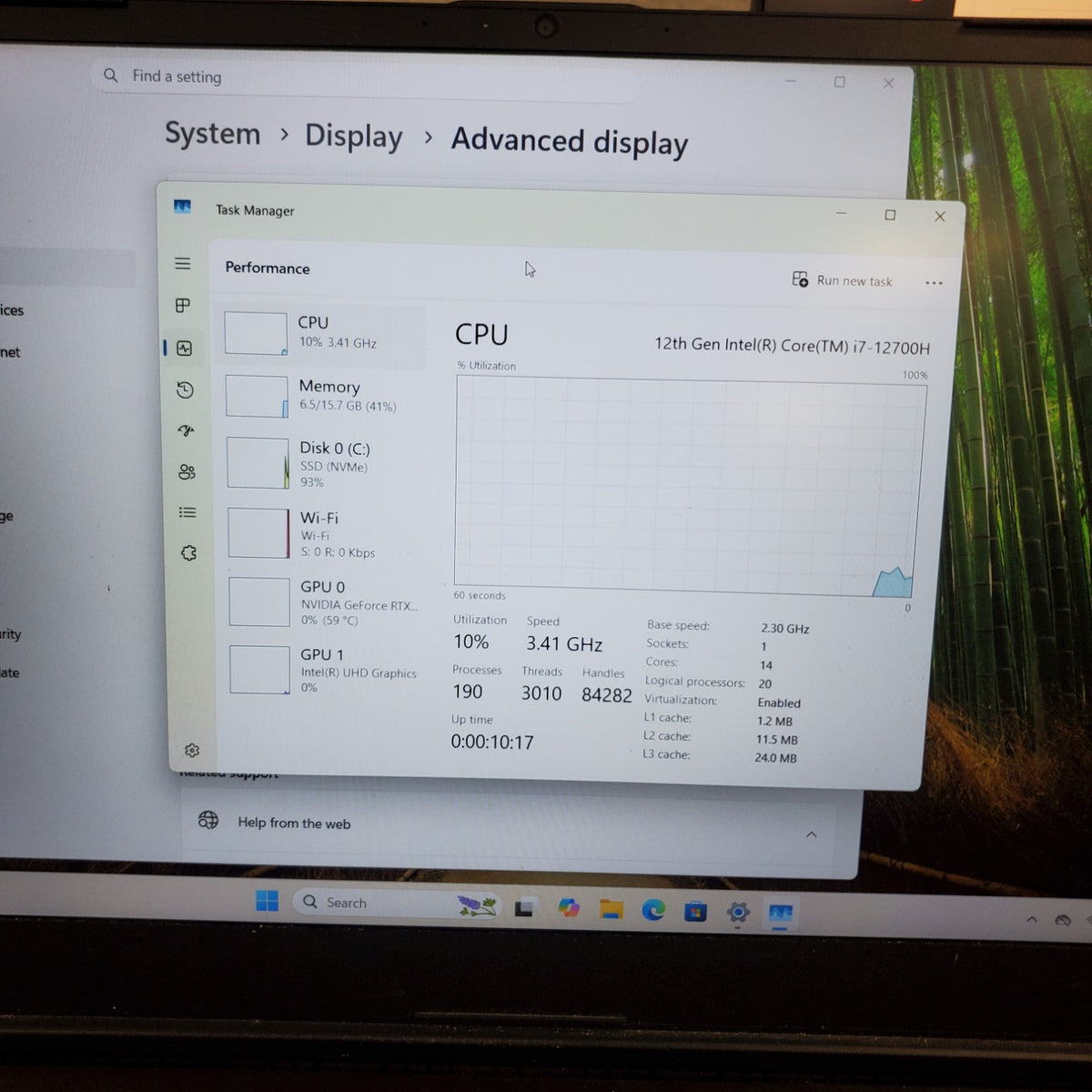Click the Handles value 84282

coord(607,695)
